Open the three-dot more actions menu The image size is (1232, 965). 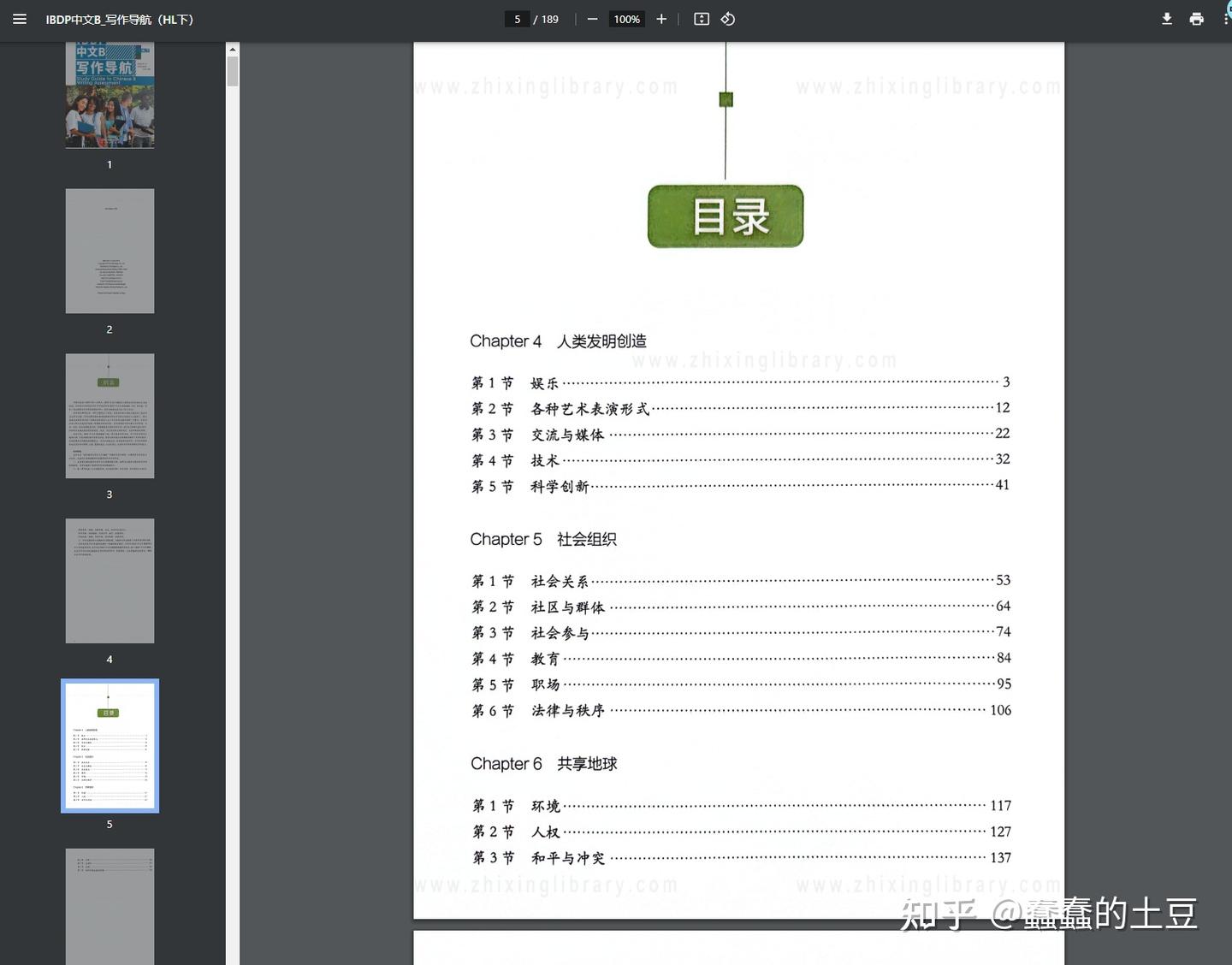(x=1225, y=18)
